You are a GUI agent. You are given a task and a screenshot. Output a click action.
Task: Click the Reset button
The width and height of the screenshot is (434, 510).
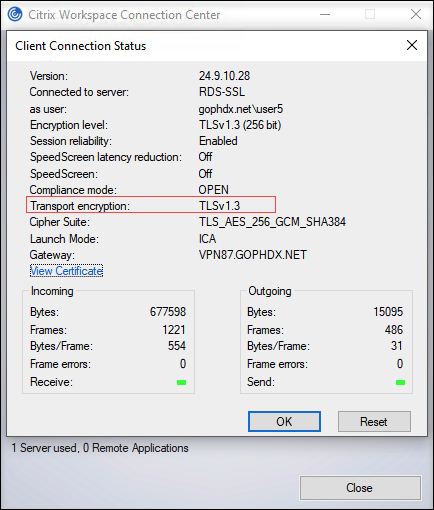coord(374,421)
